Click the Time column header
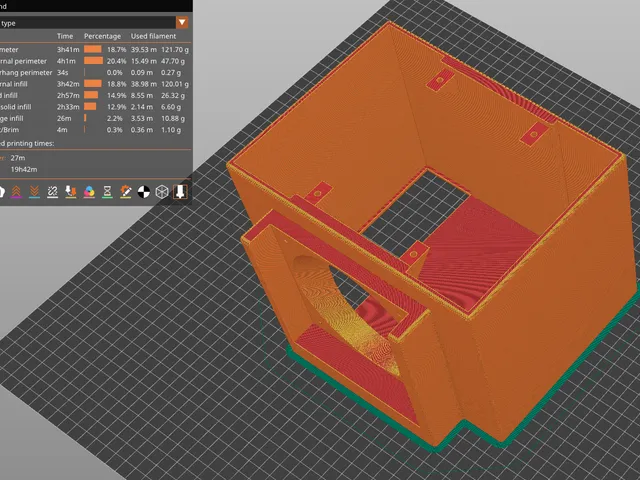This screenshot has height=480, width=640. click(x=65, y=36)
